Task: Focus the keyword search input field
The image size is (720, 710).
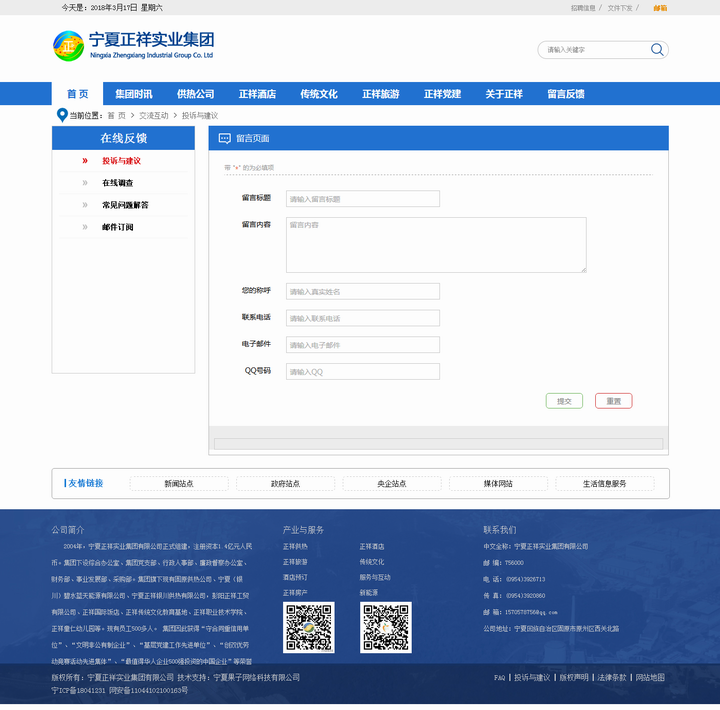Action: [x=596, y=50]
